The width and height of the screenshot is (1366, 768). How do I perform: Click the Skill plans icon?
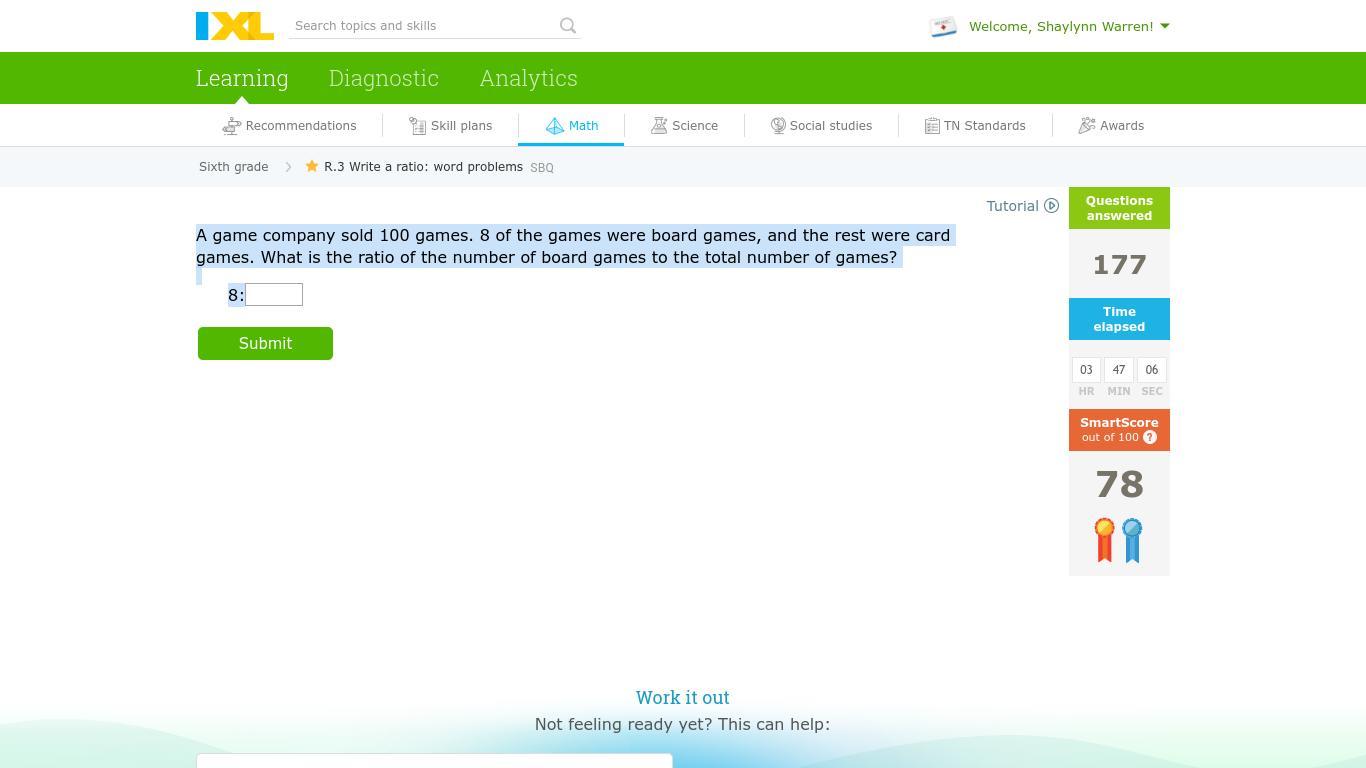[418, 126]
